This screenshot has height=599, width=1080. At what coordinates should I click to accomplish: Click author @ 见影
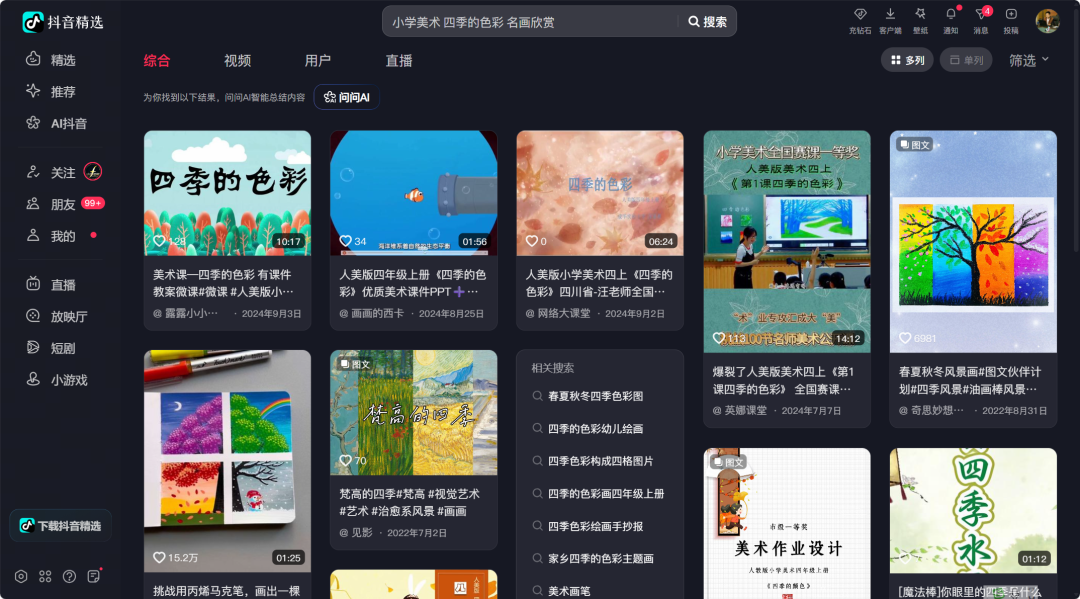[x=355, y=533]
